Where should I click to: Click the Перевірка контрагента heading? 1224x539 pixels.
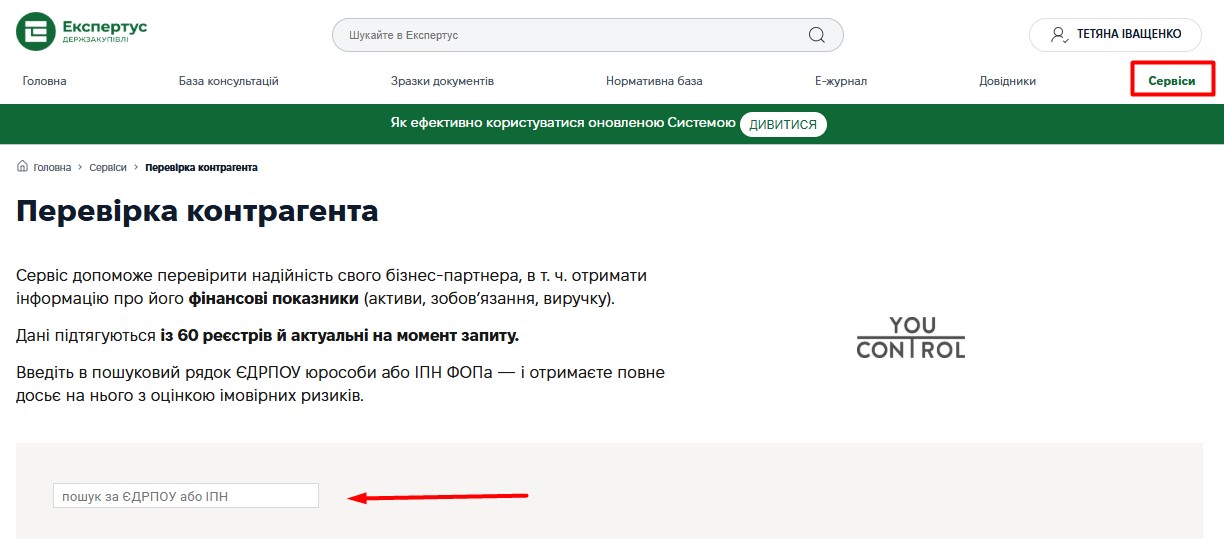point(198,212)
